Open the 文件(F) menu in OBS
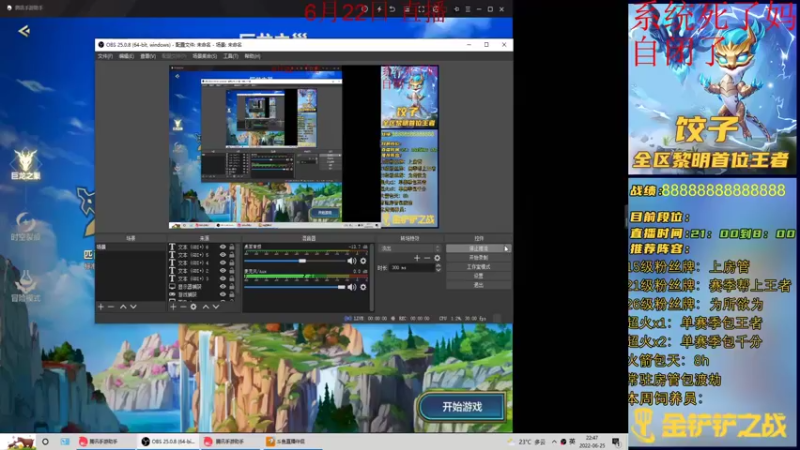The image size is (800, 450). pos(105,56)
